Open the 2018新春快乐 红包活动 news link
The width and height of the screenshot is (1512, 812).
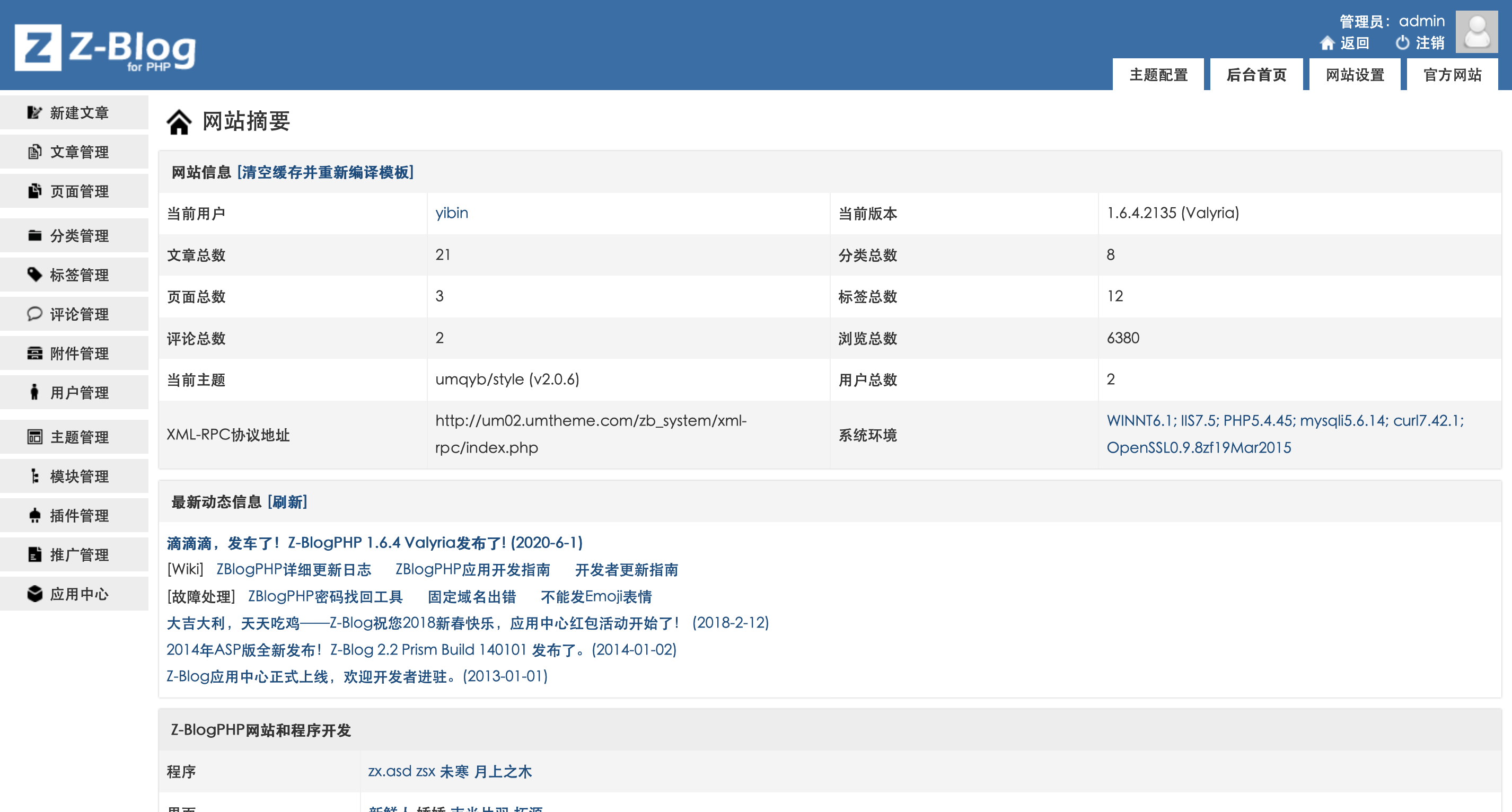click(x=468, y=623)
